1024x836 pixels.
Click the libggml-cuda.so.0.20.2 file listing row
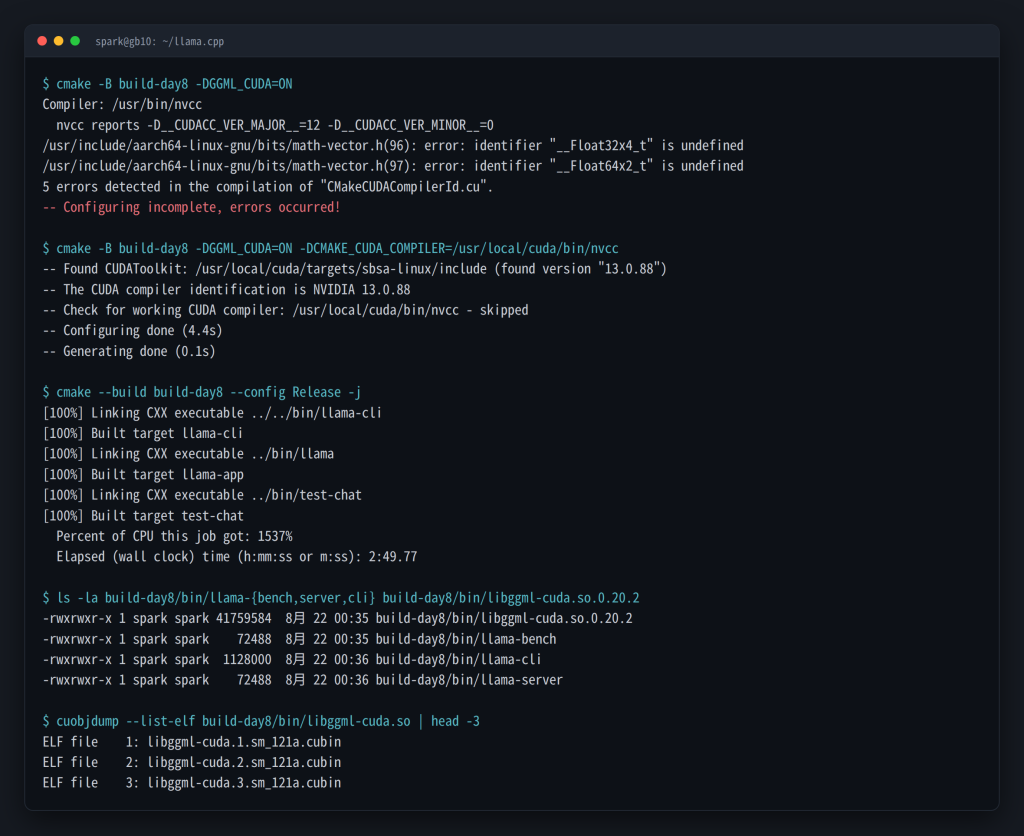tap(338, 619)
